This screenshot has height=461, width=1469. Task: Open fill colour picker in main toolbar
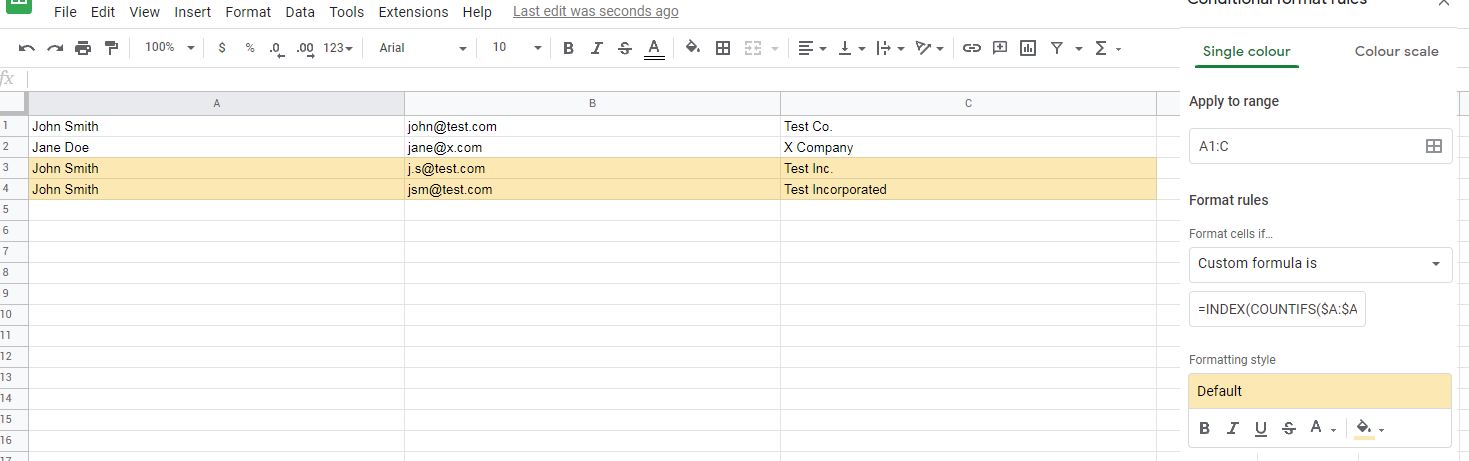coord(693,48)
